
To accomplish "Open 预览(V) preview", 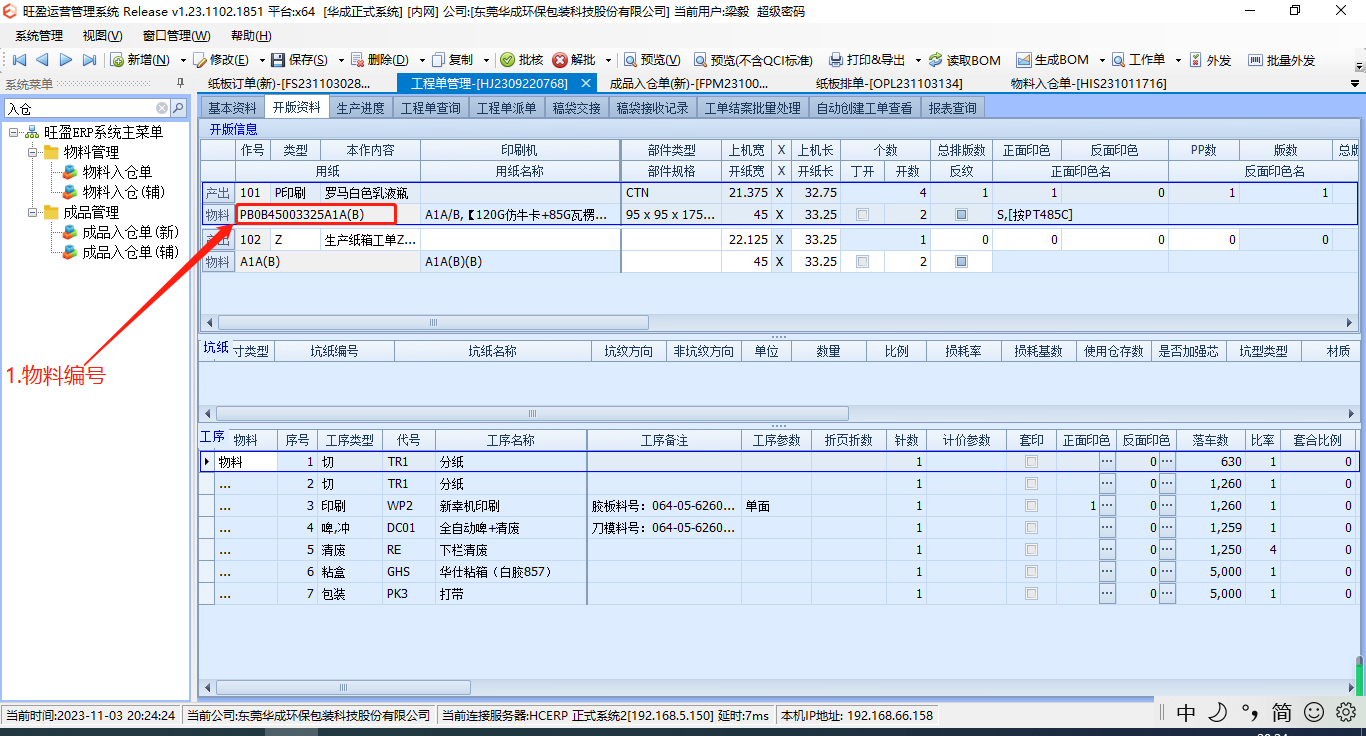I will (652, 60).
